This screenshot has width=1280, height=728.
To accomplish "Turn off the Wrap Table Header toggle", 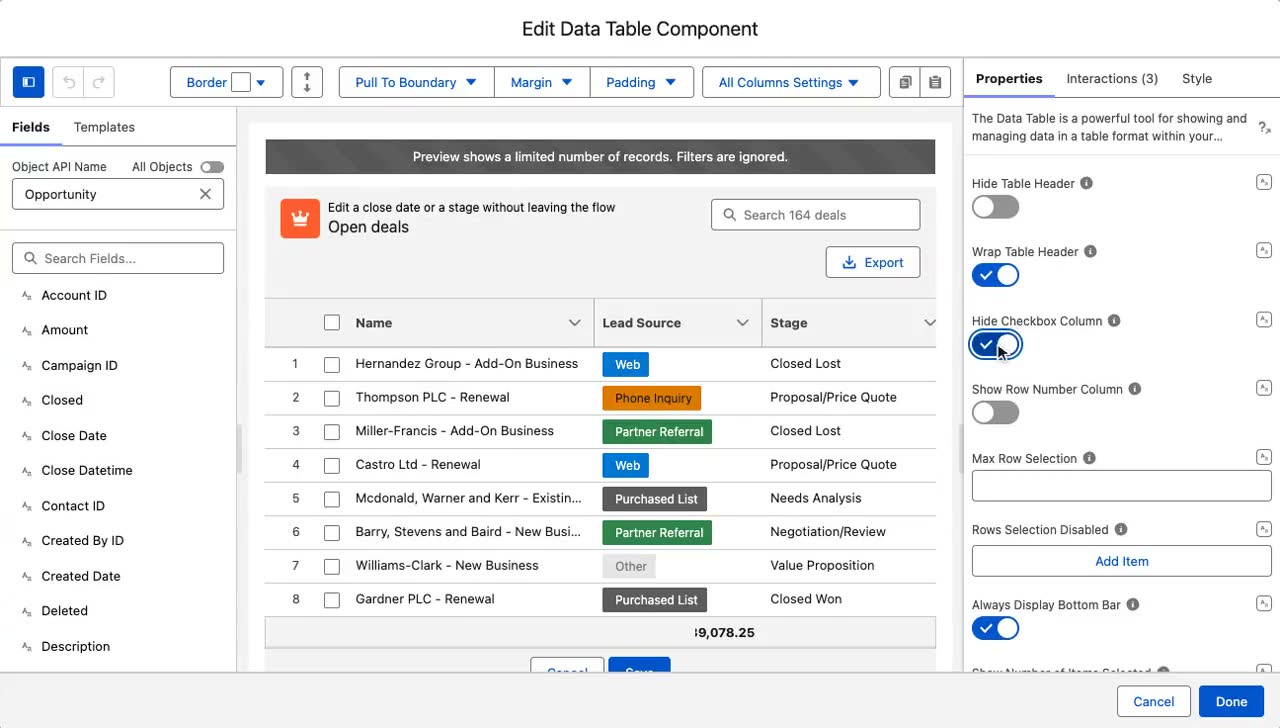I will pyautogui.click(x=995, y=275).
